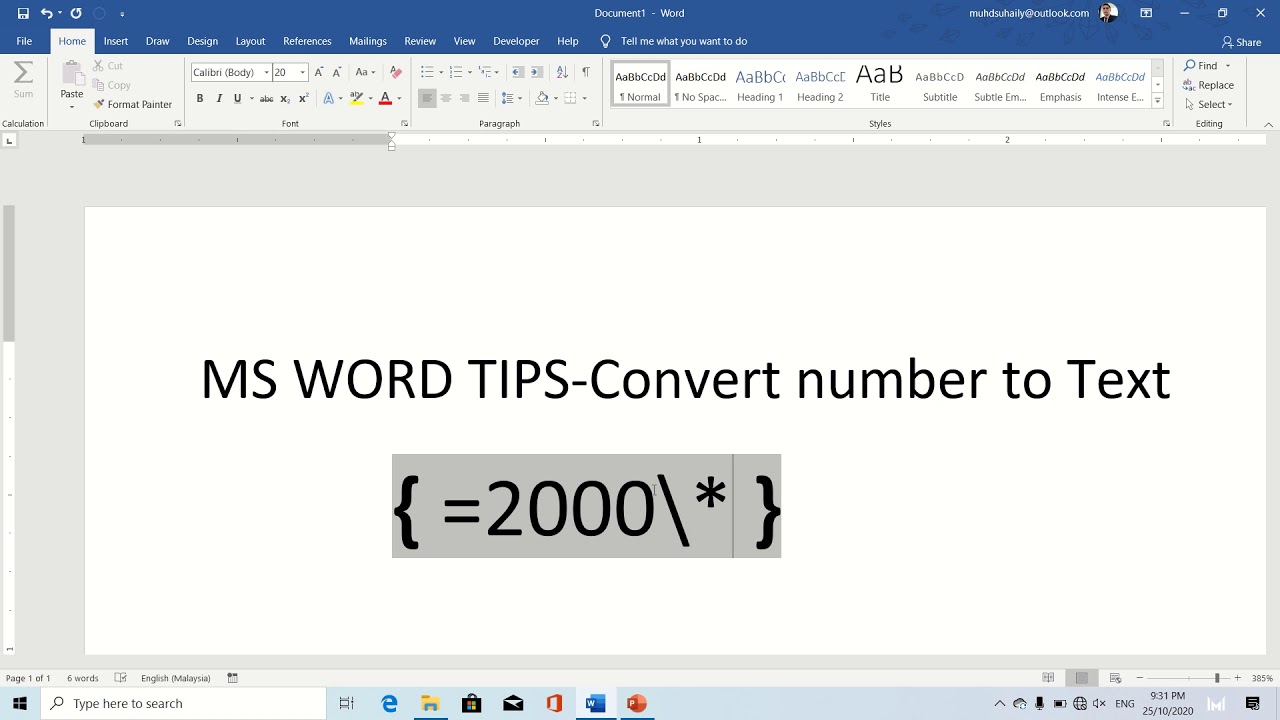
Task: Go to the References tab
Action: (x=307, y=41)
